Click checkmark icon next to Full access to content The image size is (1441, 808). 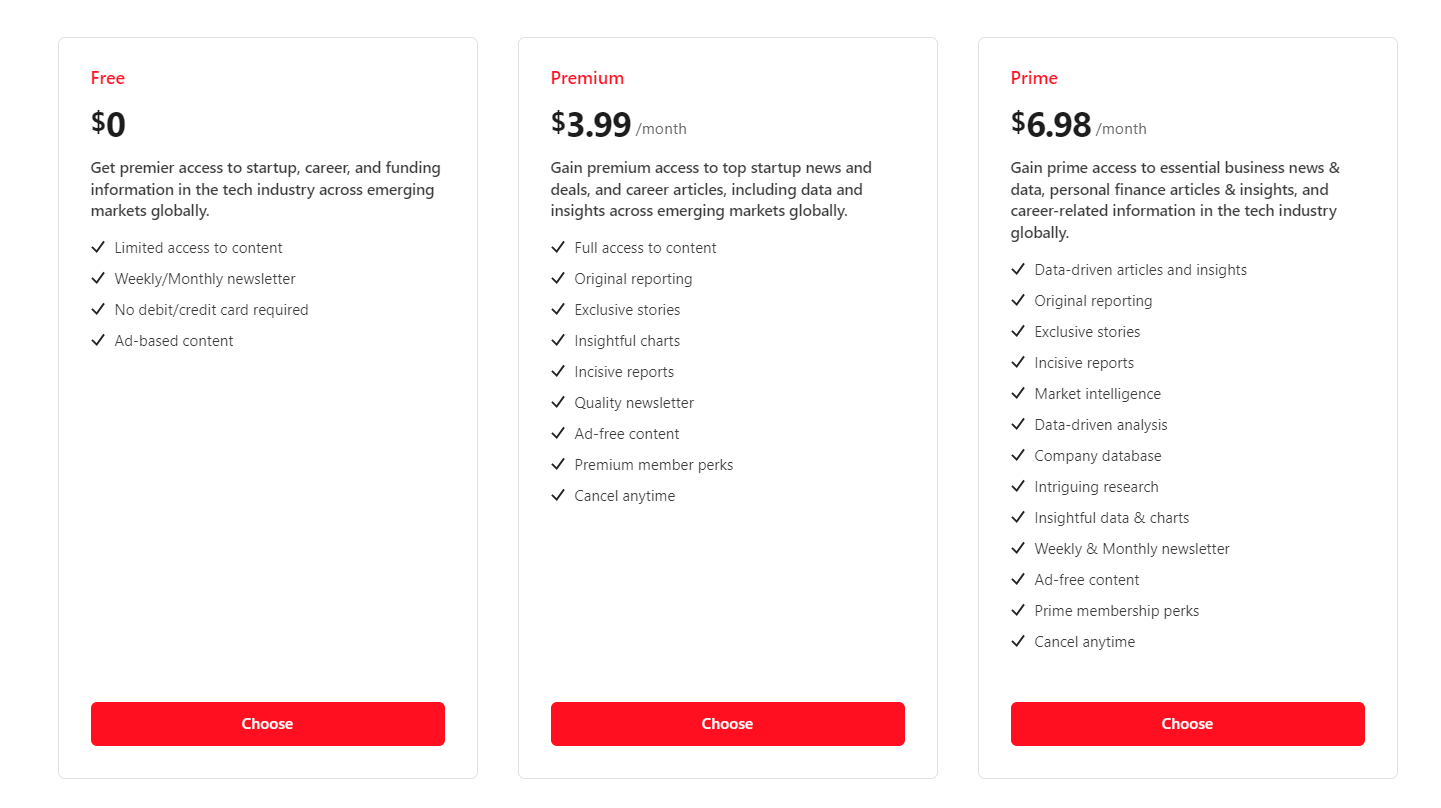point(558,247)
